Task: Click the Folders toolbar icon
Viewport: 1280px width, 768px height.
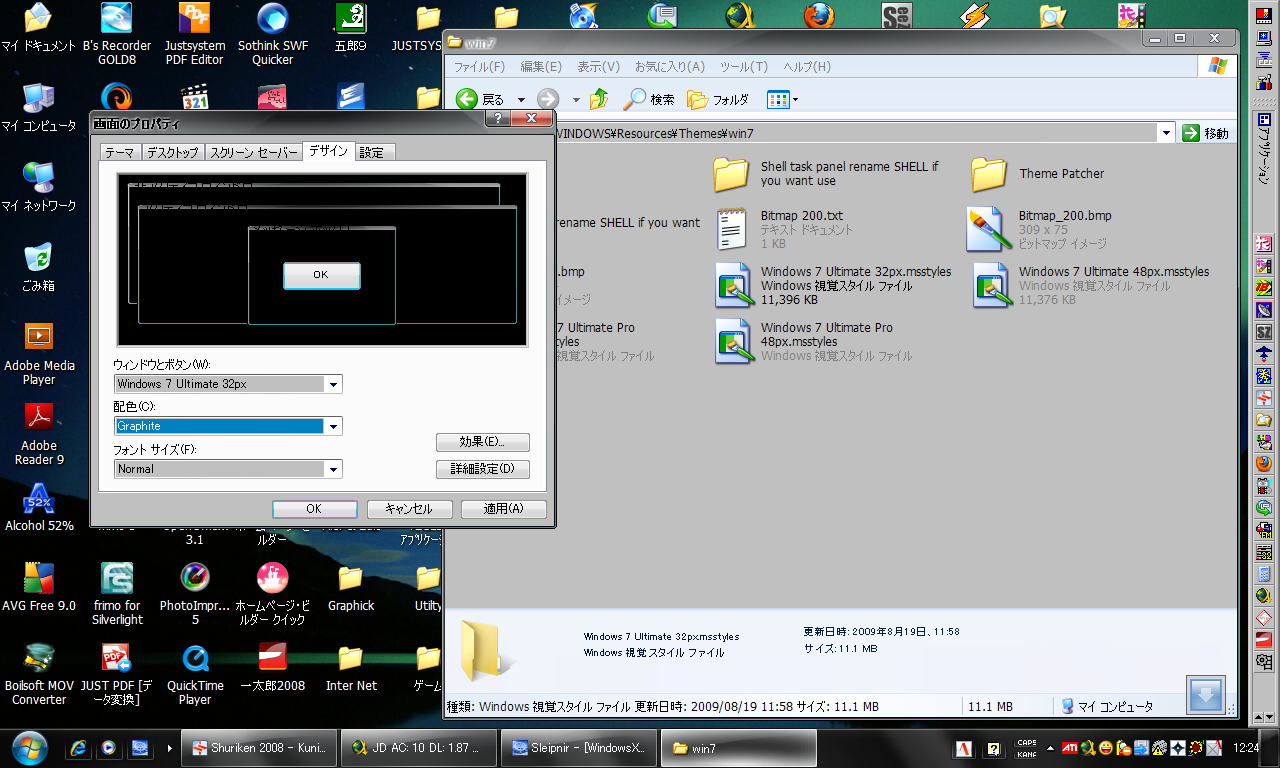Action: 698,99
